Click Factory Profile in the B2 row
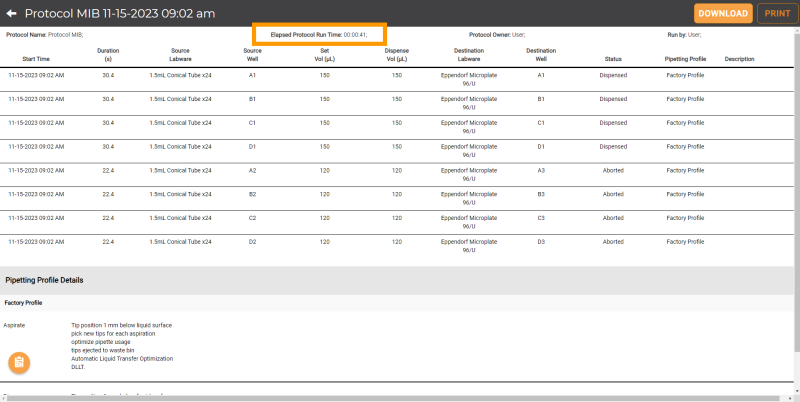This screenshot has height=402, width=800. click(685, 194)
